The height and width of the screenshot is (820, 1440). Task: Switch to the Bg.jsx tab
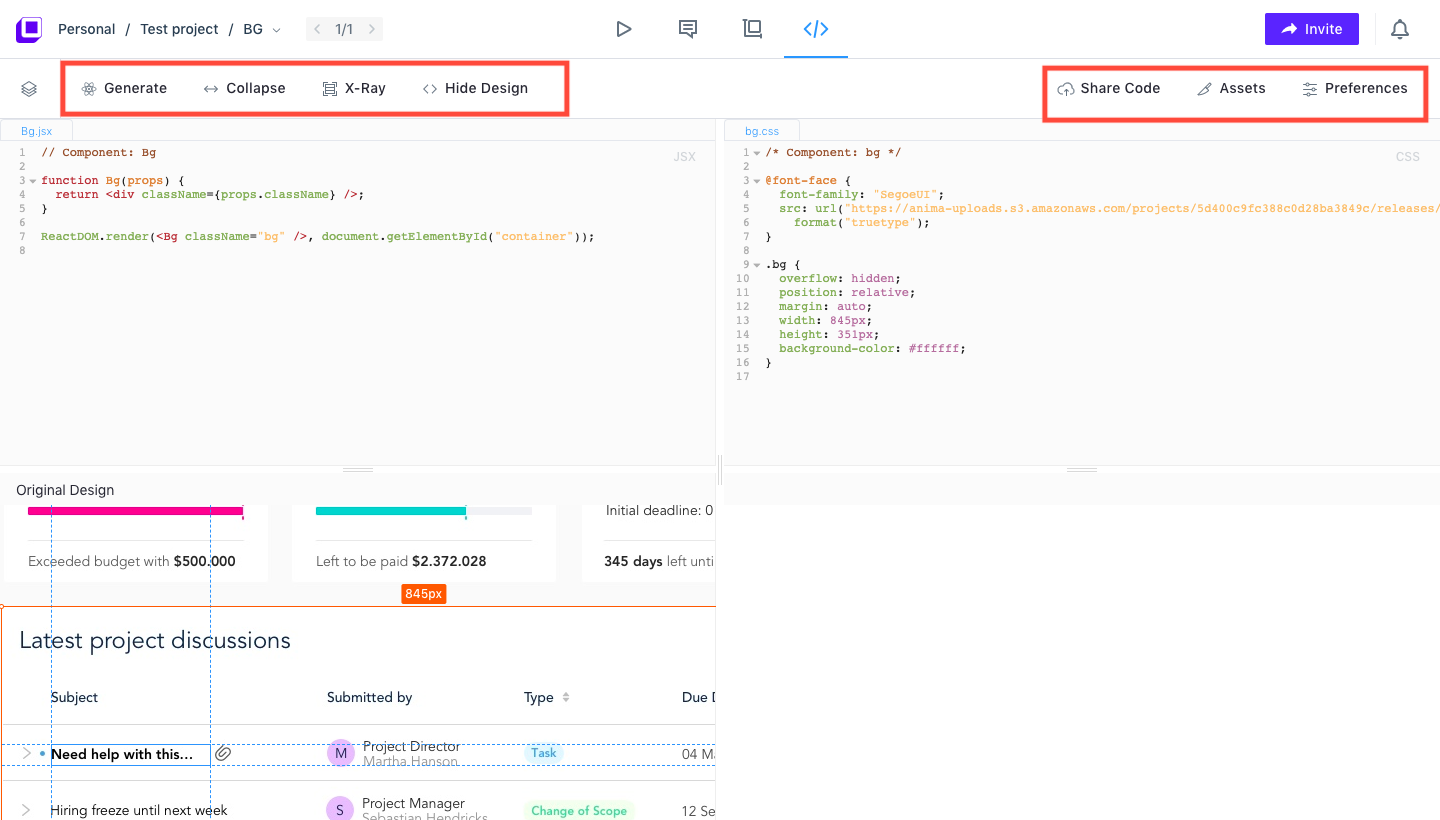37,130
